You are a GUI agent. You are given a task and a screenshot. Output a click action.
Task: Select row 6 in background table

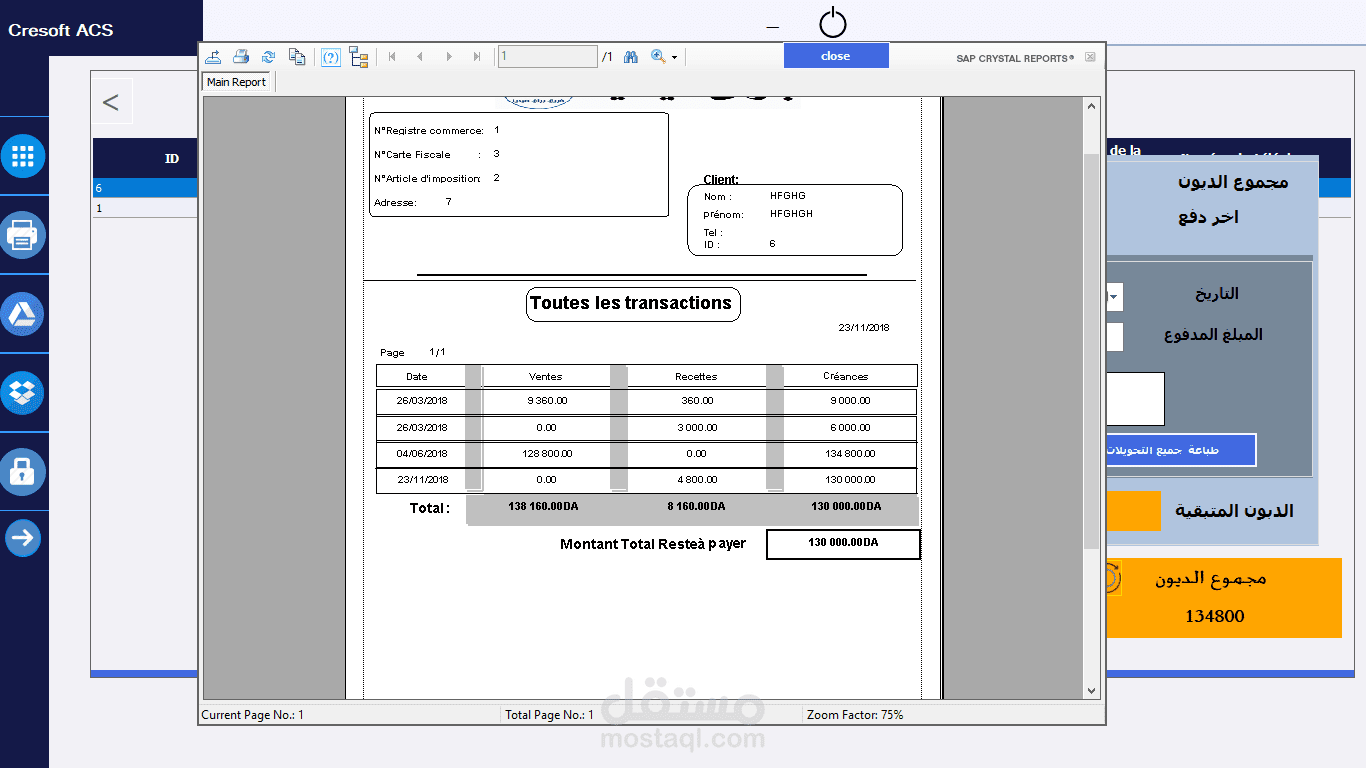point(145,188)
